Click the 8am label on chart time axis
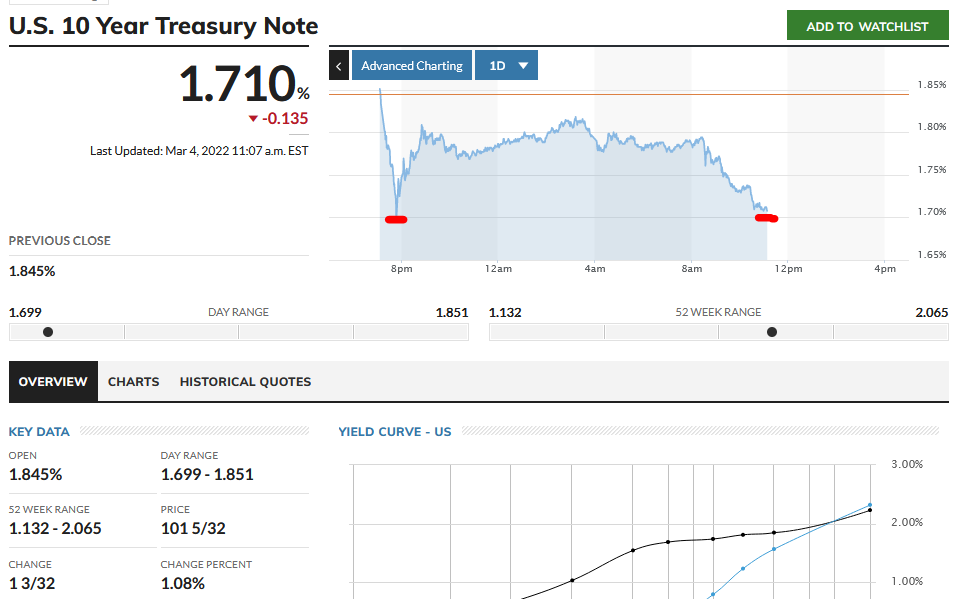The width and height of the screenshot is (959, 599). 692,269
